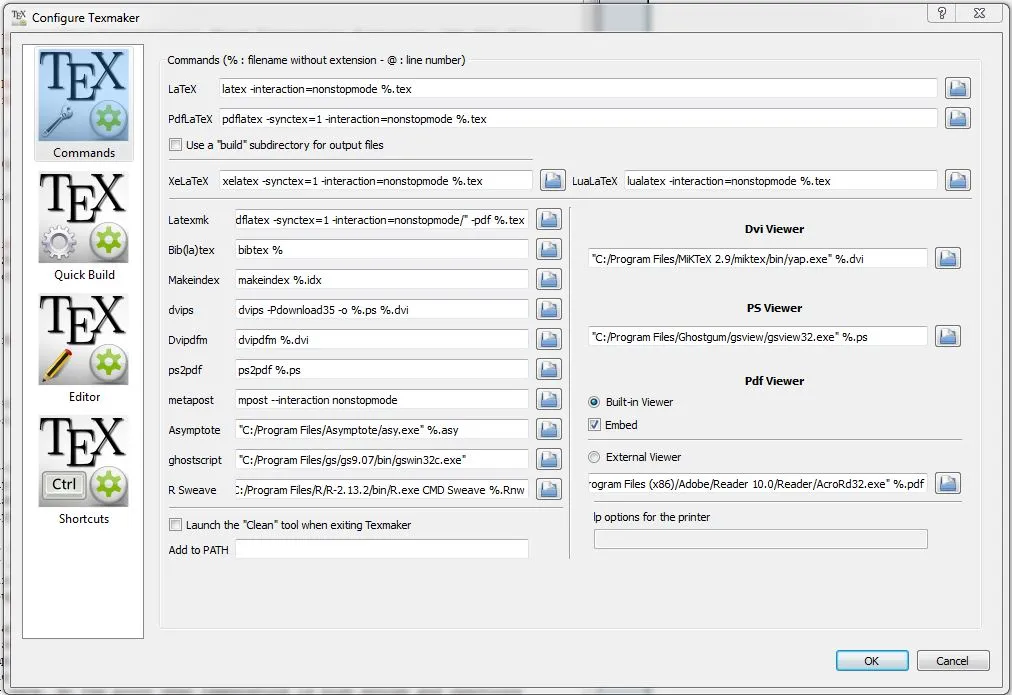
Task: Browse for the Dvi Viewer executable
Action: [x=947, y=258]
